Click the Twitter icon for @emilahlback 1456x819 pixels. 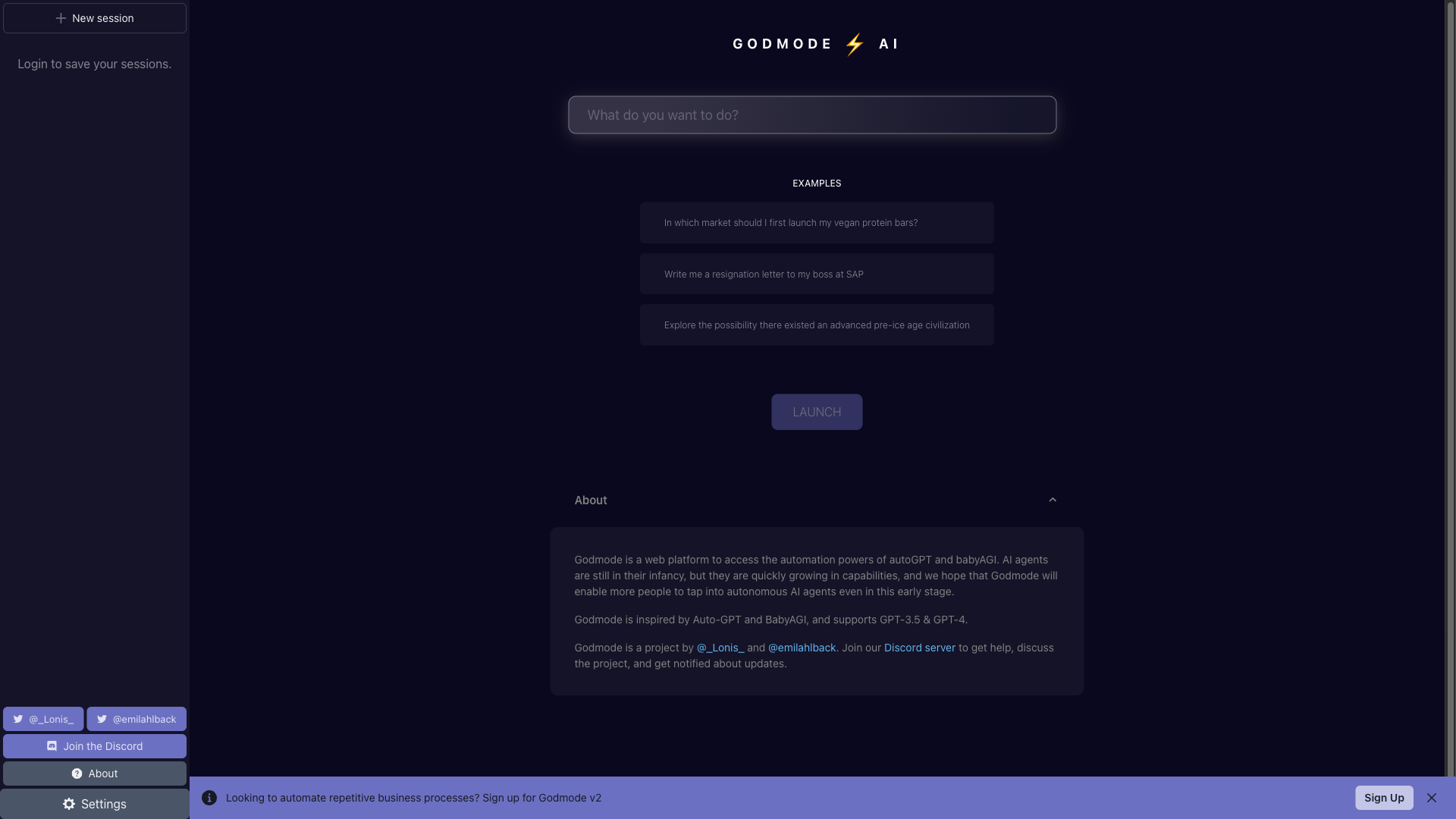(102, 718)
